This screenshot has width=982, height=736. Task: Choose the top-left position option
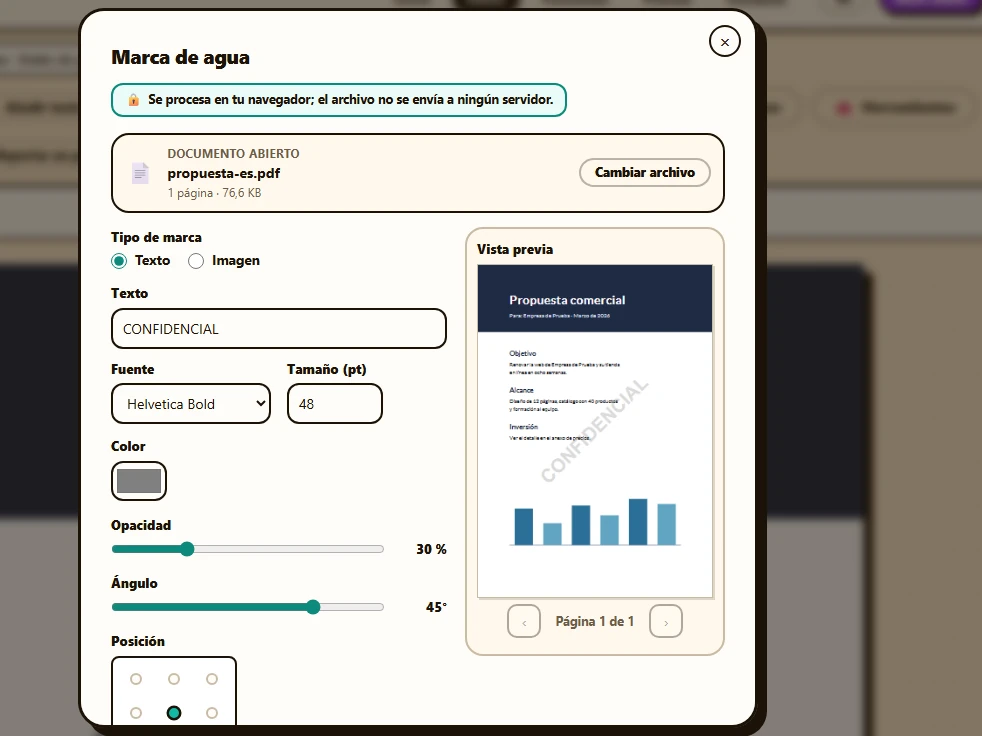pos(136,679)
